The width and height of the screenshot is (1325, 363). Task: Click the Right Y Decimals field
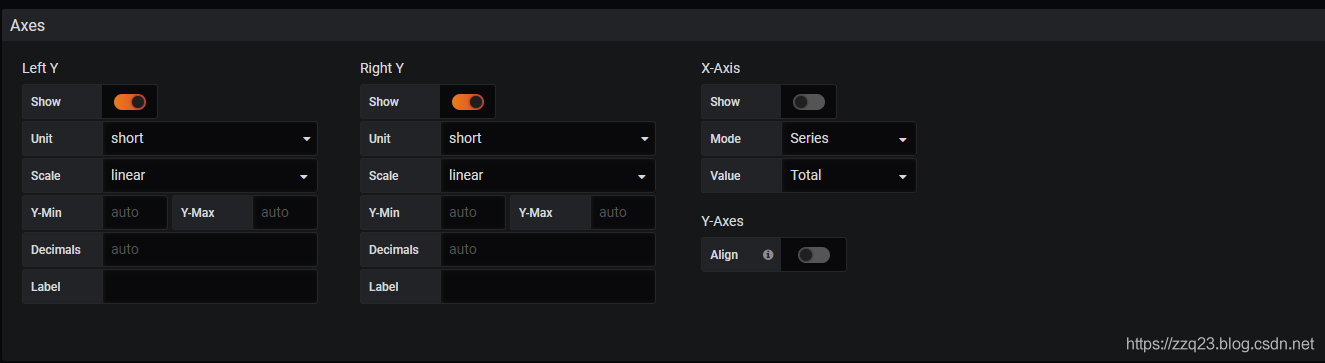coord(548,250)
